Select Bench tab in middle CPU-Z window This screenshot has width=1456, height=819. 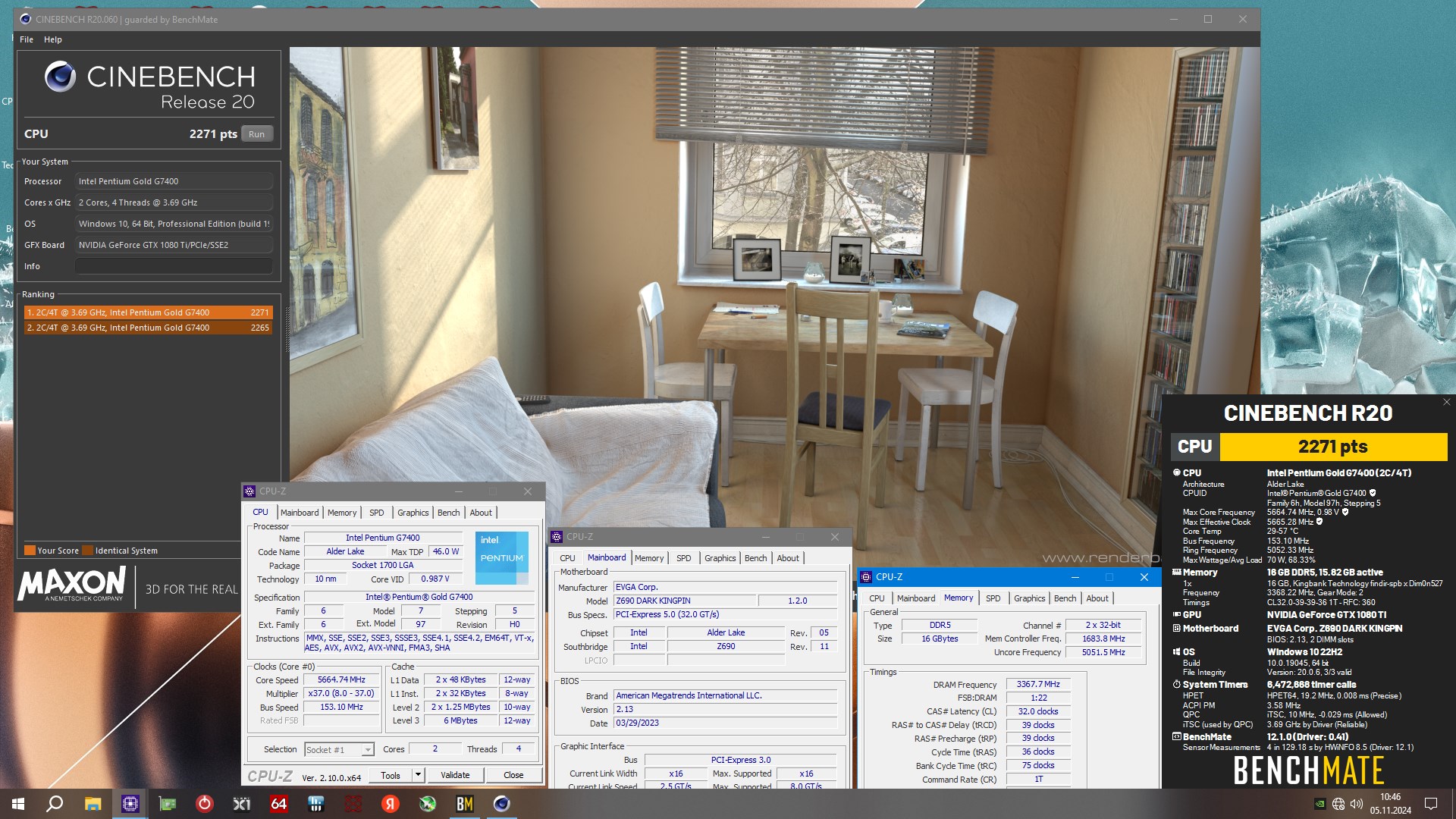click(756, 558)
